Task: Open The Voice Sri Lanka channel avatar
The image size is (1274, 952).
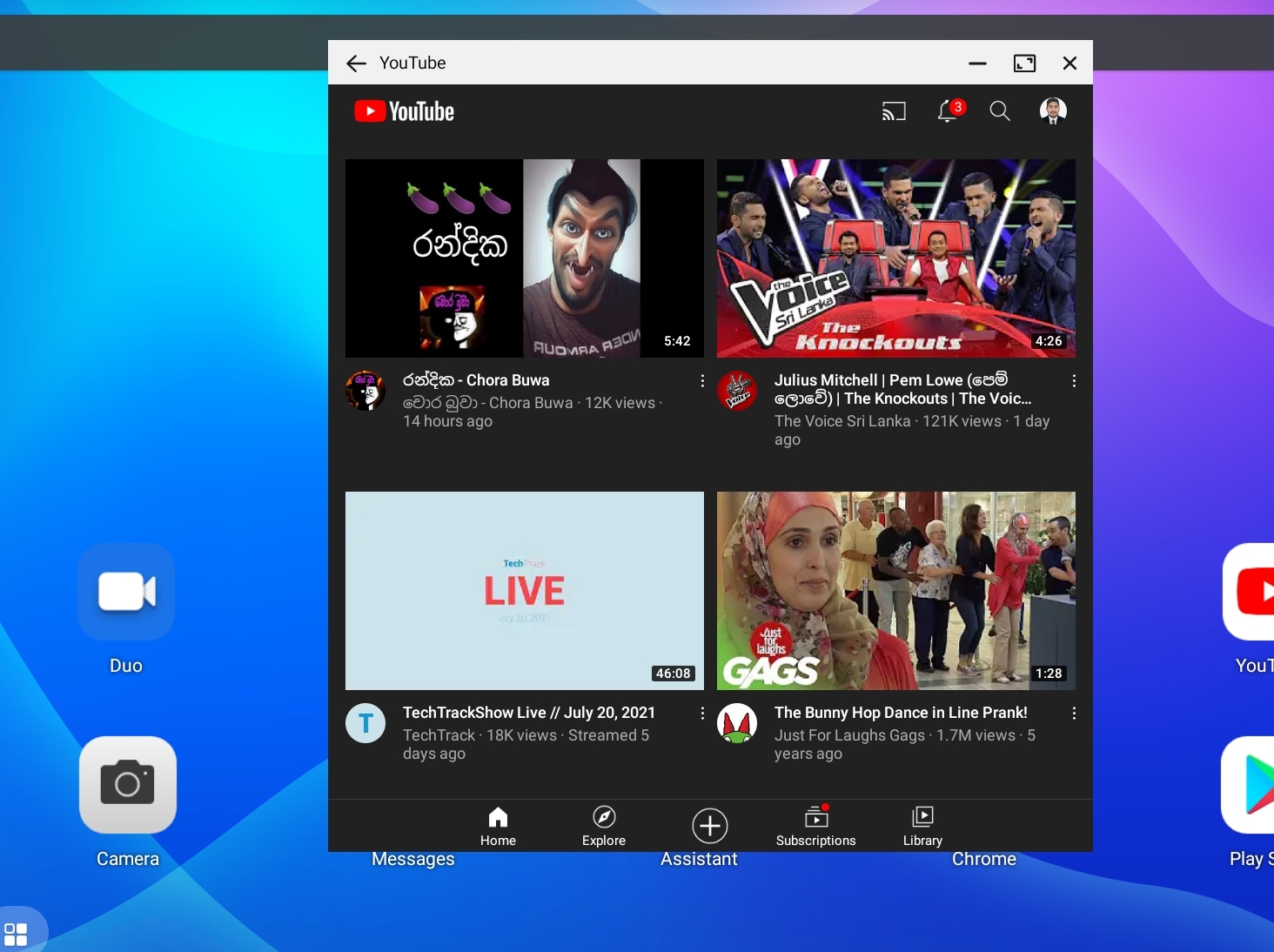Action: click(737, 390)
